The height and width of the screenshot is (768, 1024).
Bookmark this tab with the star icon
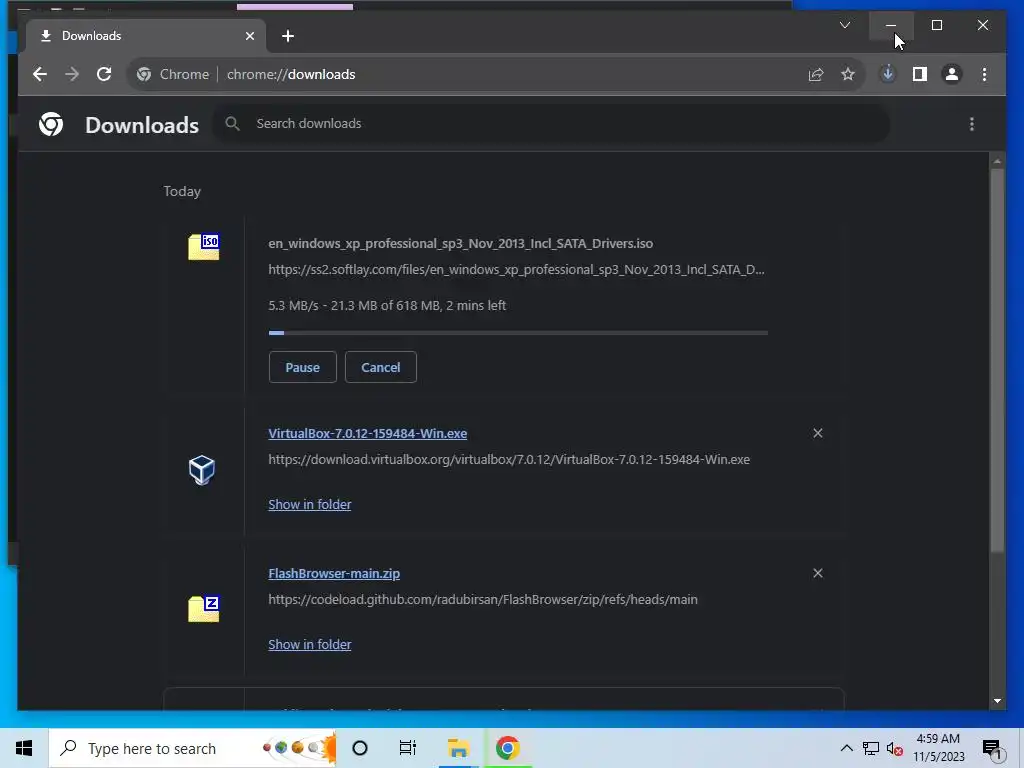(x=848, y=74)
